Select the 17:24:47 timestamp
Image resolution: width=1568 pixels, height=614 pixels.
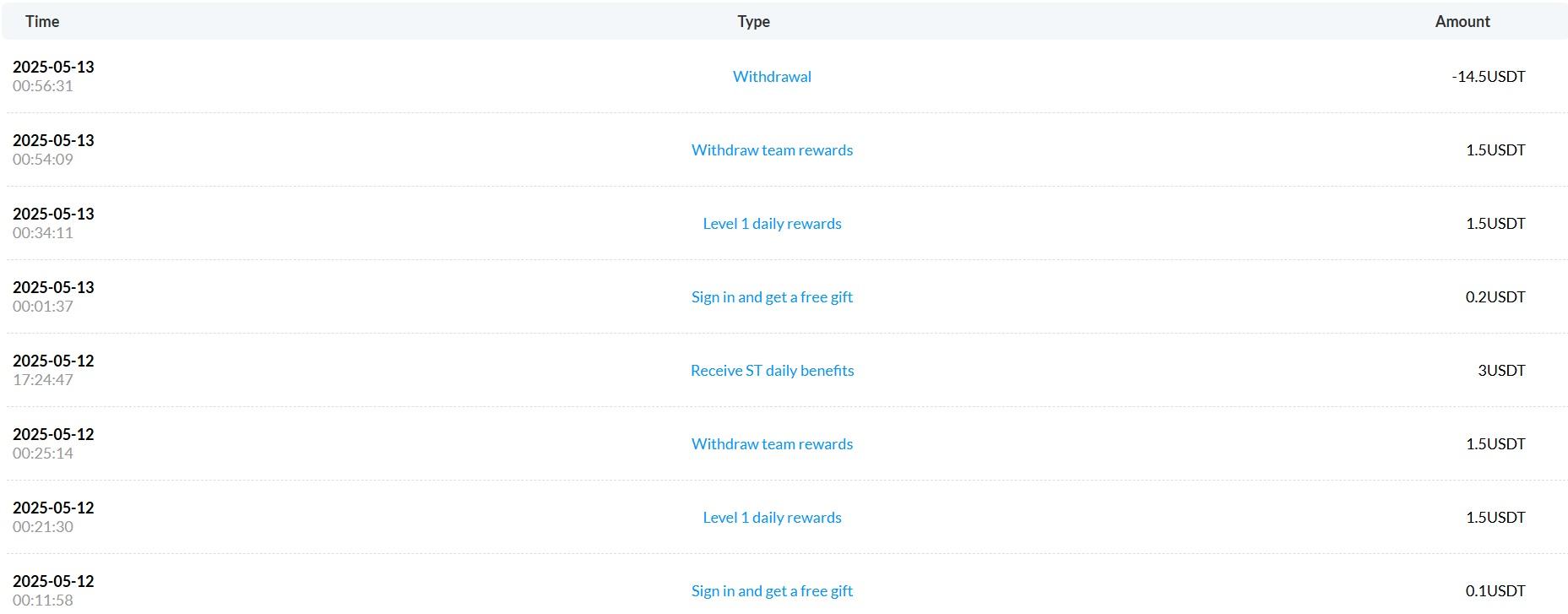(x=43, y=379)
